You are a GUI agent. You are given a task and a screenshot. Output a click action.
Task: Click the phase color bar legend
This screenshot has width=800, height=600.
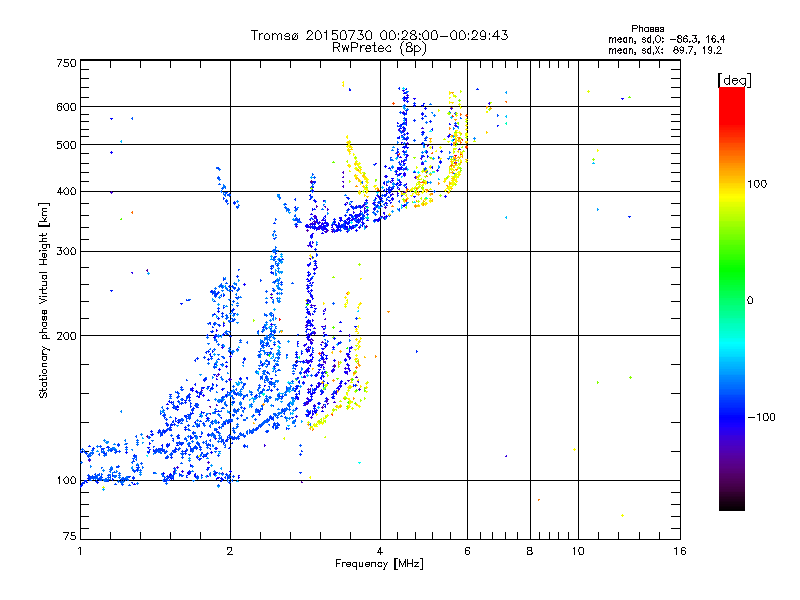732,298
